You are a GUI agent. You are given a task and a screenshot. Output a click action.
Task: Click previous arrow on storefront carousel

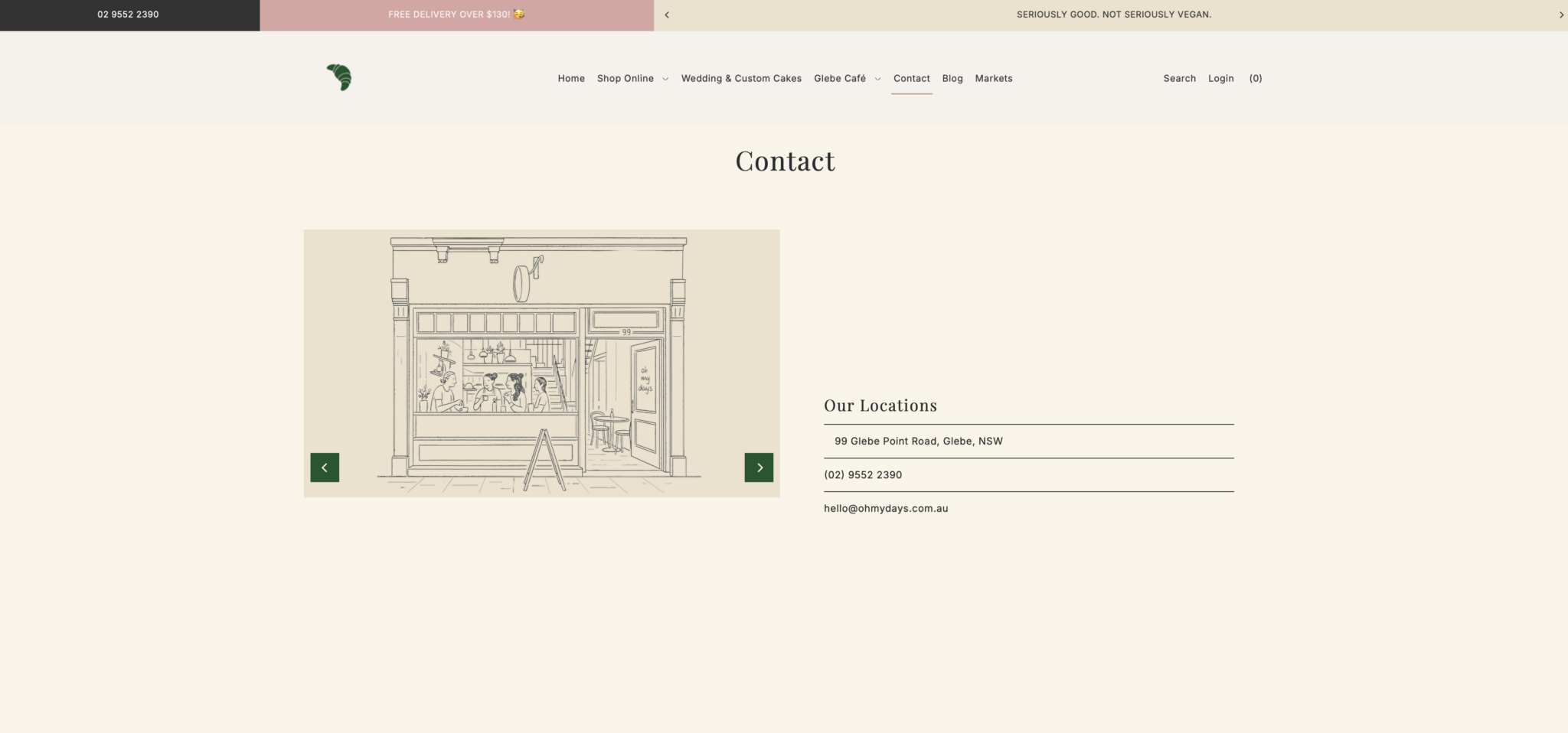click(325, 467)
